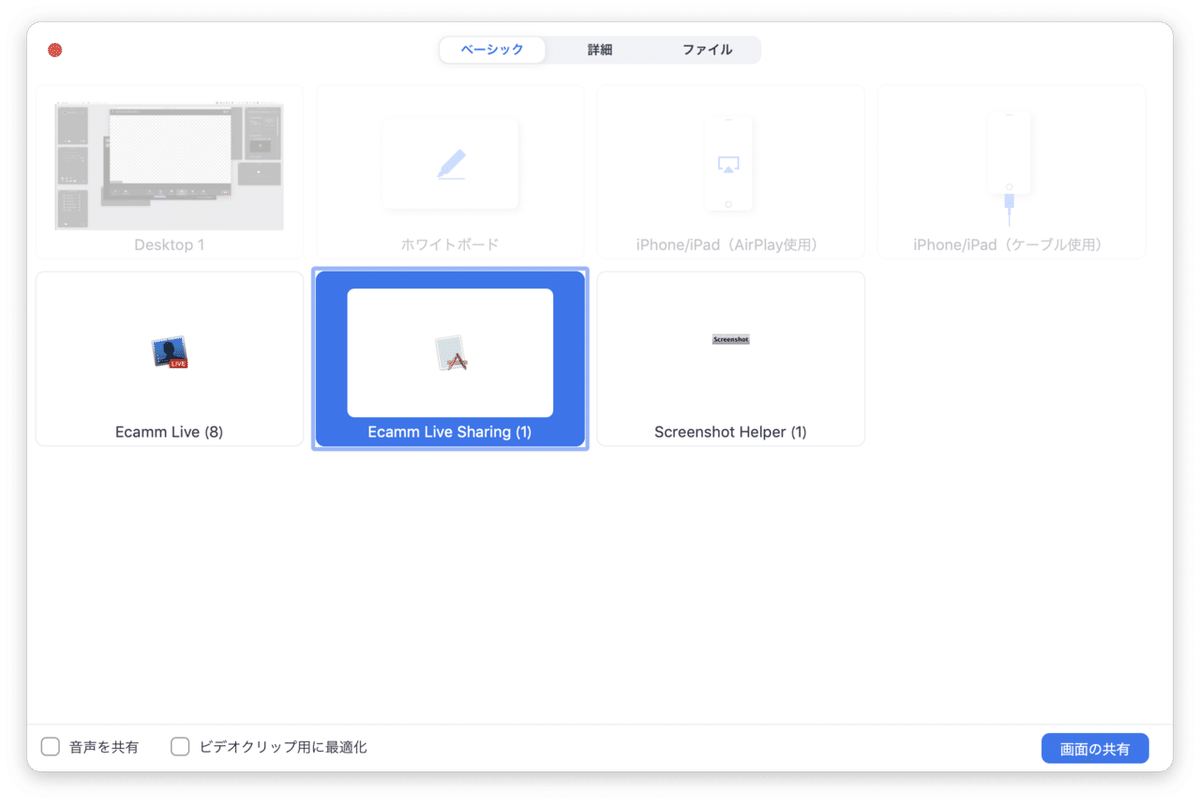The width and height of the screenshot is (1200, 803).
Task: Enable the 音声を共有 checkbox
Action: [x=50, y=747]
